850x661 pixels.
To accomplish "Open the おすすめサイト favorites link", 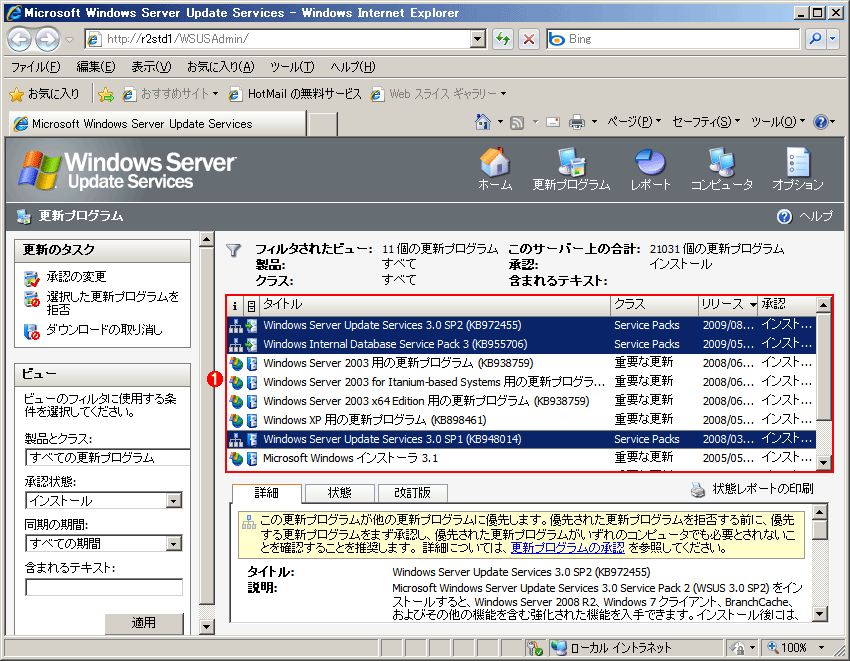I will 170,94.
